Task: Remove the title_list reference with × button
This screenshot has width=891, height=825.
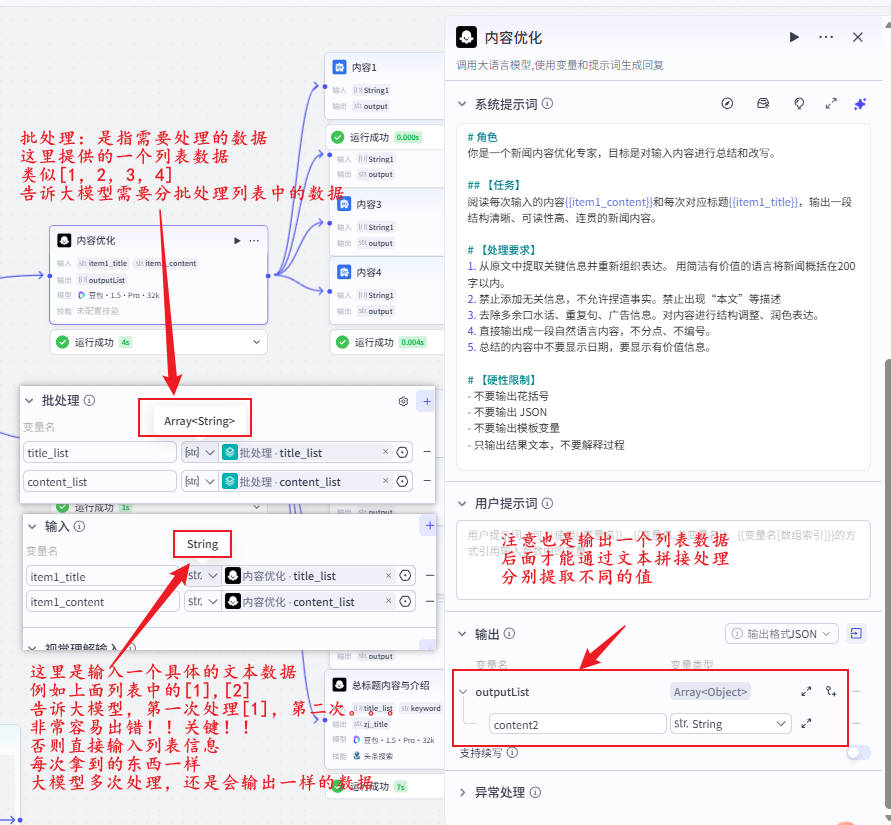Action: (x=384, y=452)
